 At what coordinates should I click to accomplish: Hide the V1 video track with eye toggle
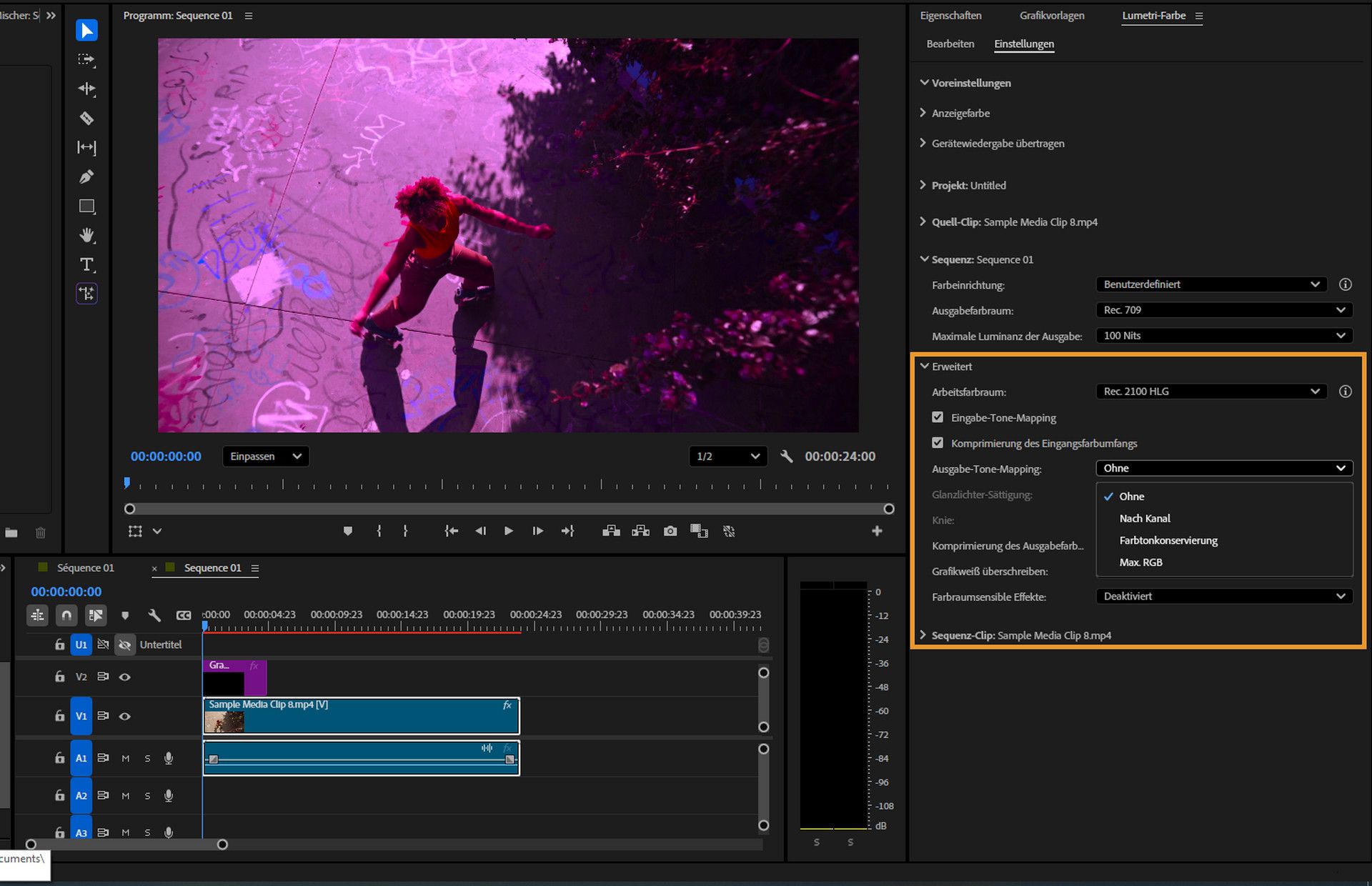click(x=125, y=716)
